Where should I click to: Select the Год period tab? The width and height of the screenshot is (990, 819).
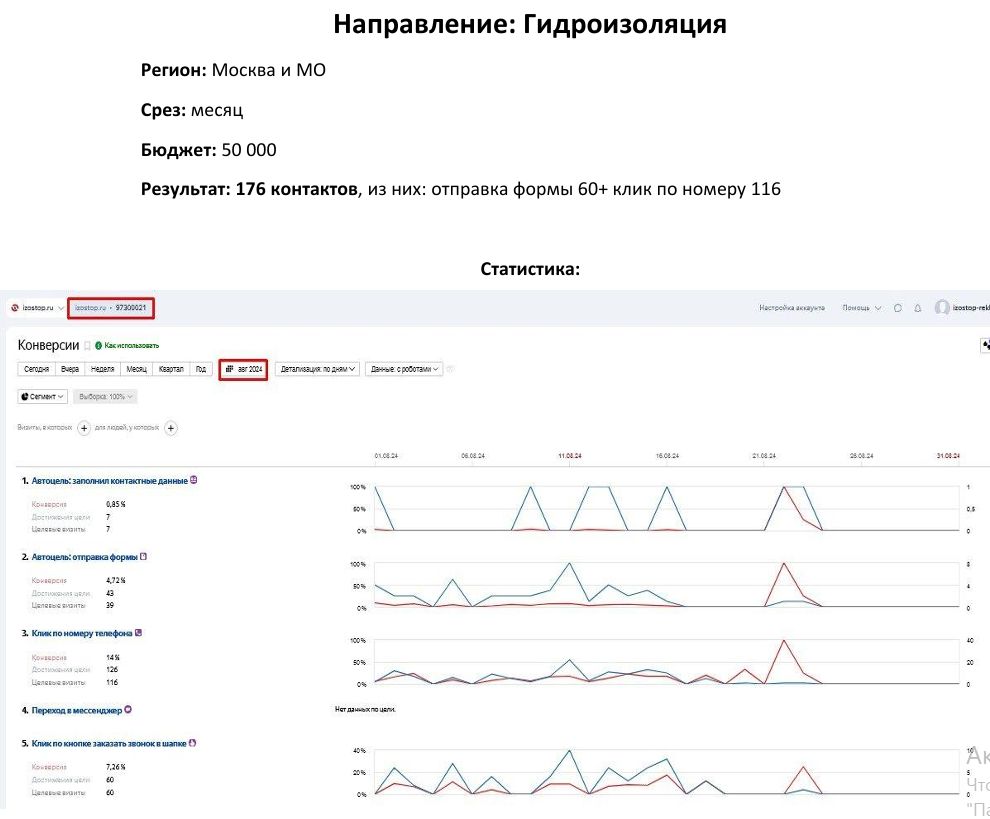click(201, 369)
